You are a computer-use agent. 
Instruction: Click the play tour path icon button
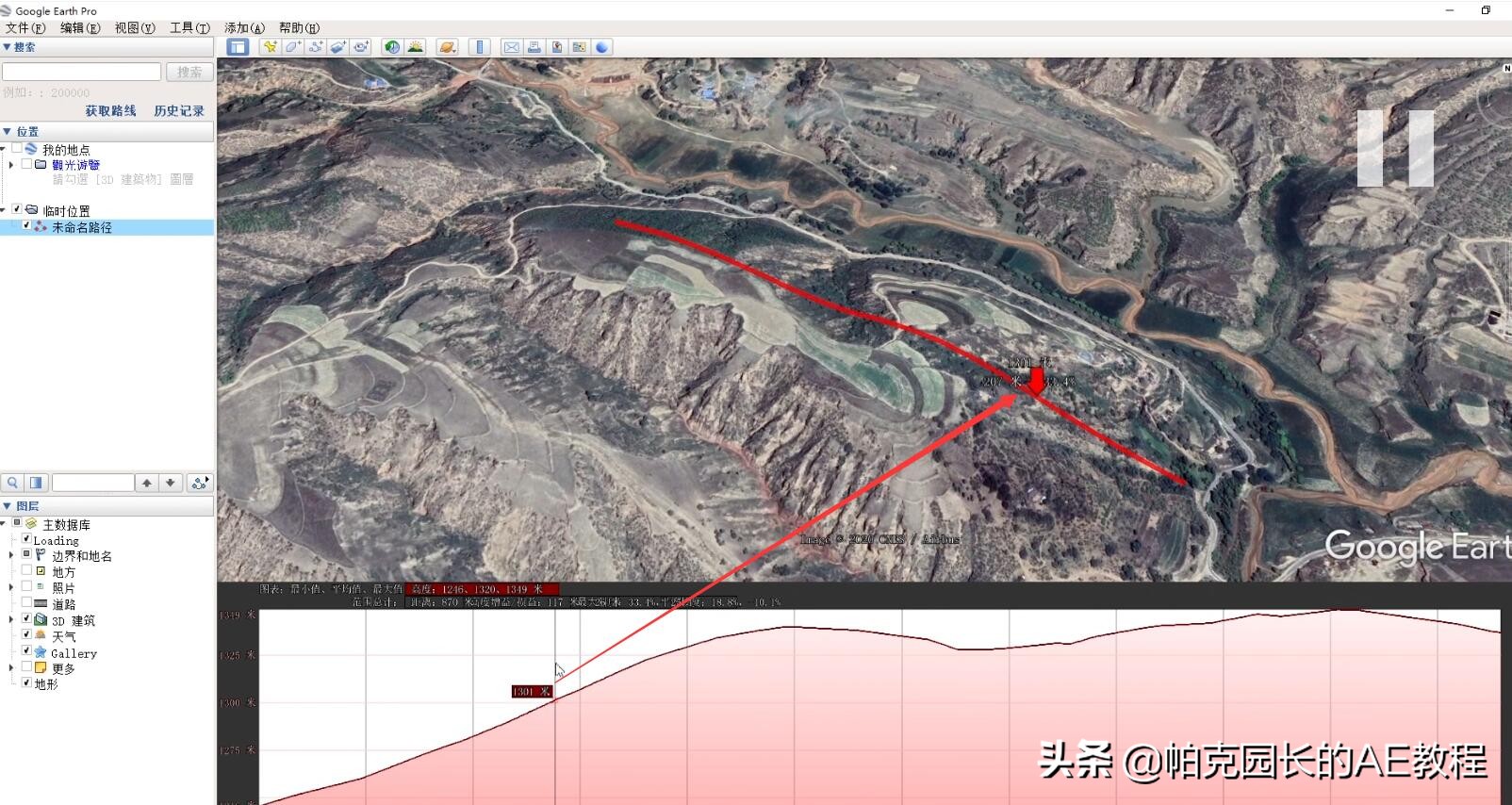tap(200, 483)
